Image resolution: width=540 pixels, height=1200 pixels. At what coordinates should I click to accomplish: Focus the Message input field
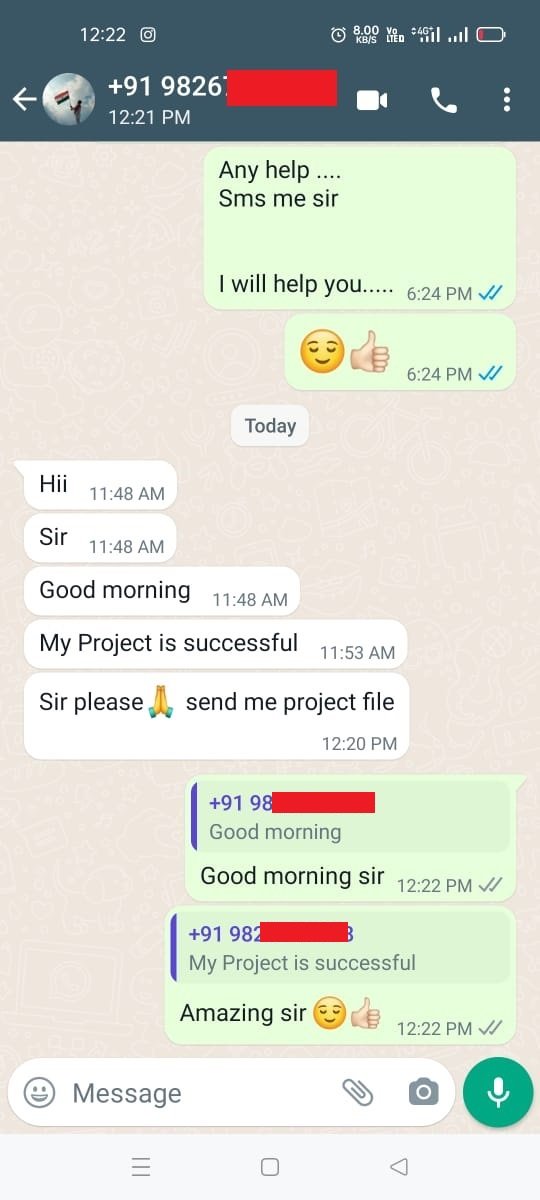click(x=200, y=1092)
